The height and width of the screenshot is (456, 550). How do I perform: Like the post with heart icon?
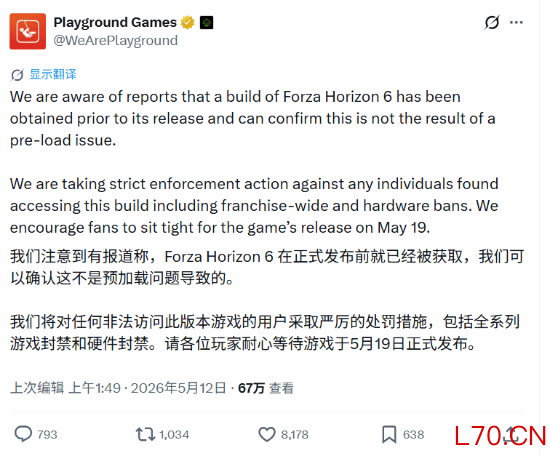tap(267, 434)
